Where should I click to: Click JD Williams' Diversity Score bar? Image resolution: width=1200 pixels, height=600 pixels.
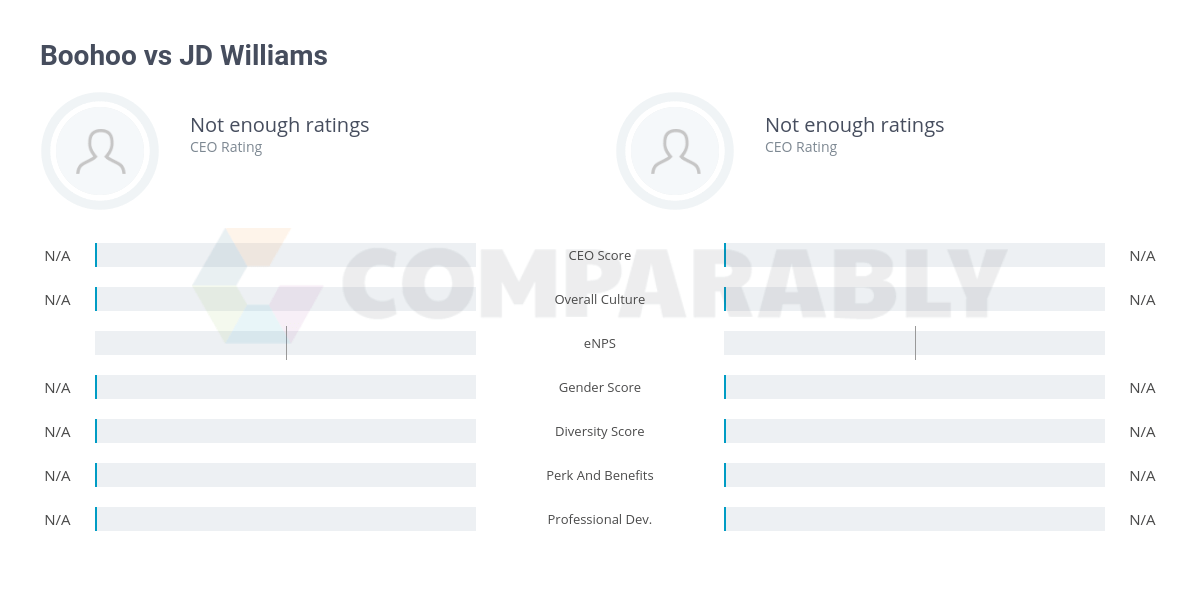click(914, 431)
